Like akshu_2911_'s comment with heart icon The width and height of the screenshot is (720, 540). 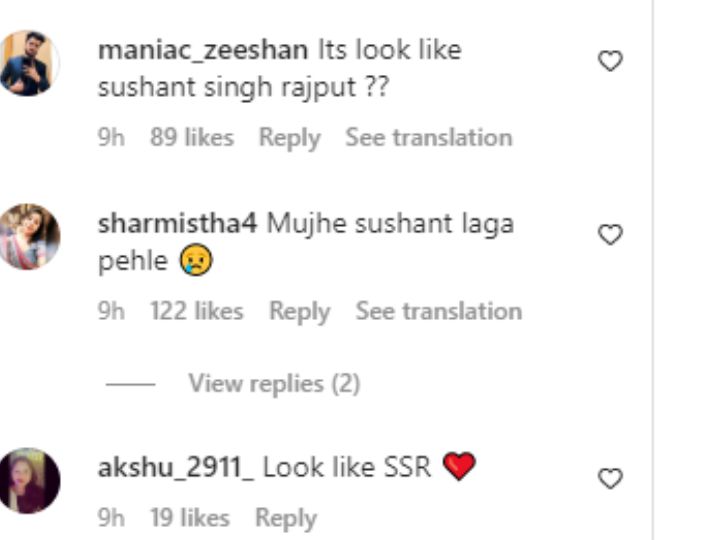tap(610, 478)
